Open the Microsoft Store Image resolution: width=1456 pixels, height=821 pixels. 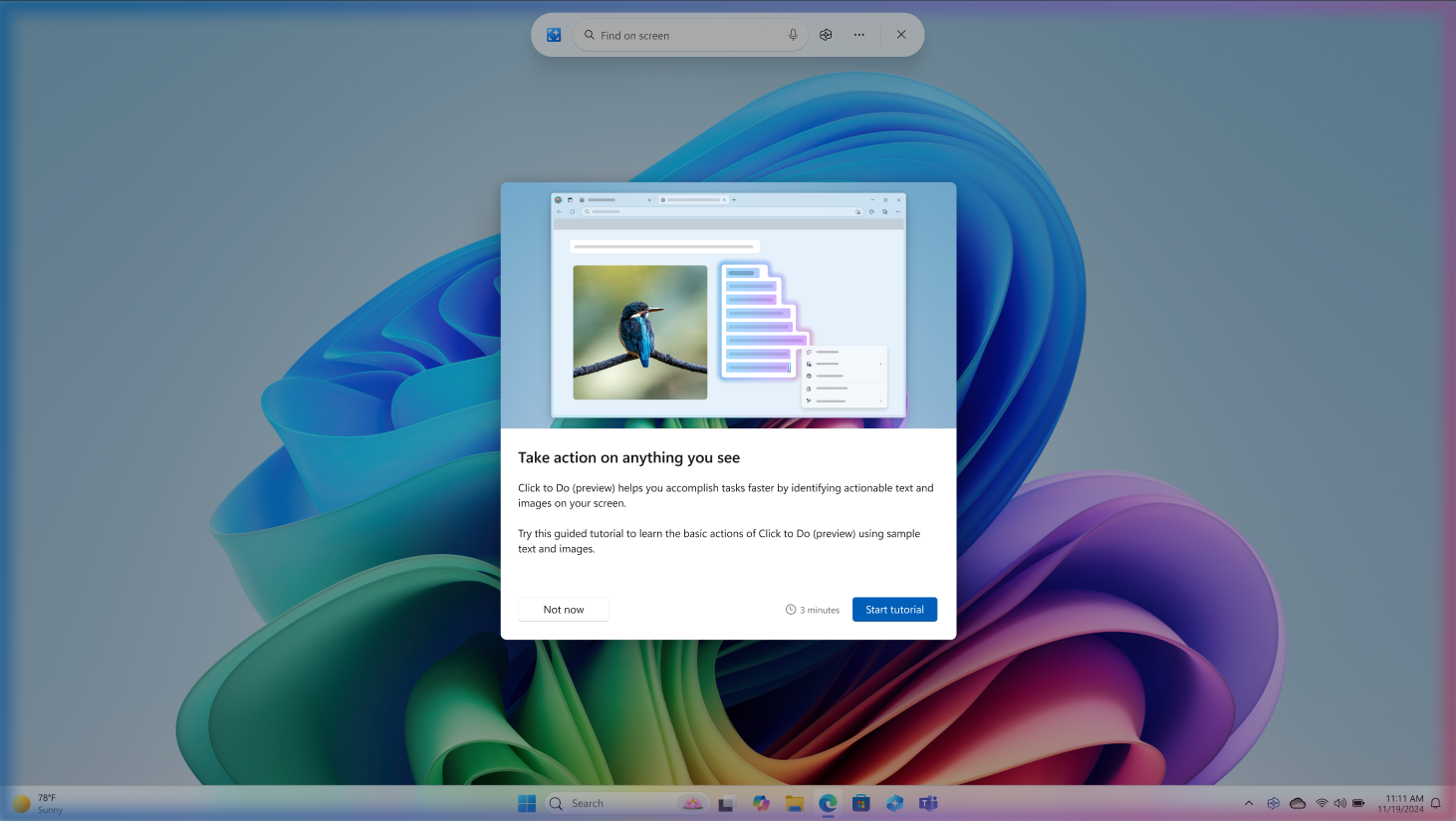[x=860, y=803]
